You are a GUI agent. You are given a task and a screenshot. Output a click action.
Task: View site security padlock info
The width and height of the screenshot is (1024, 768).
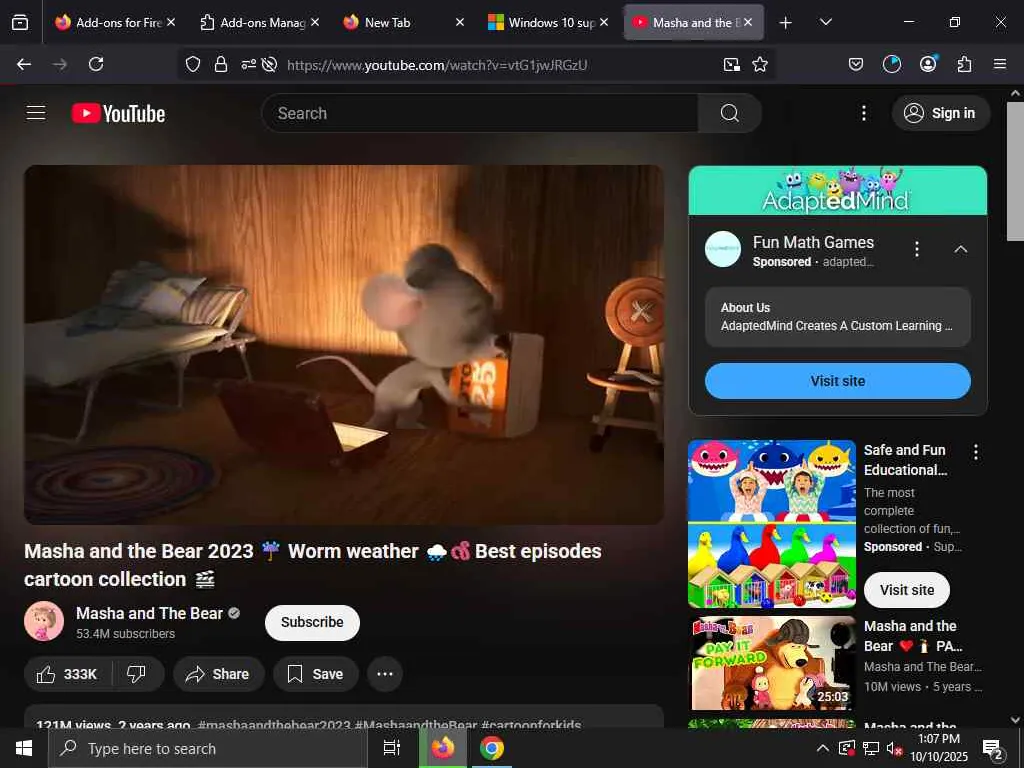coord(221,64)
